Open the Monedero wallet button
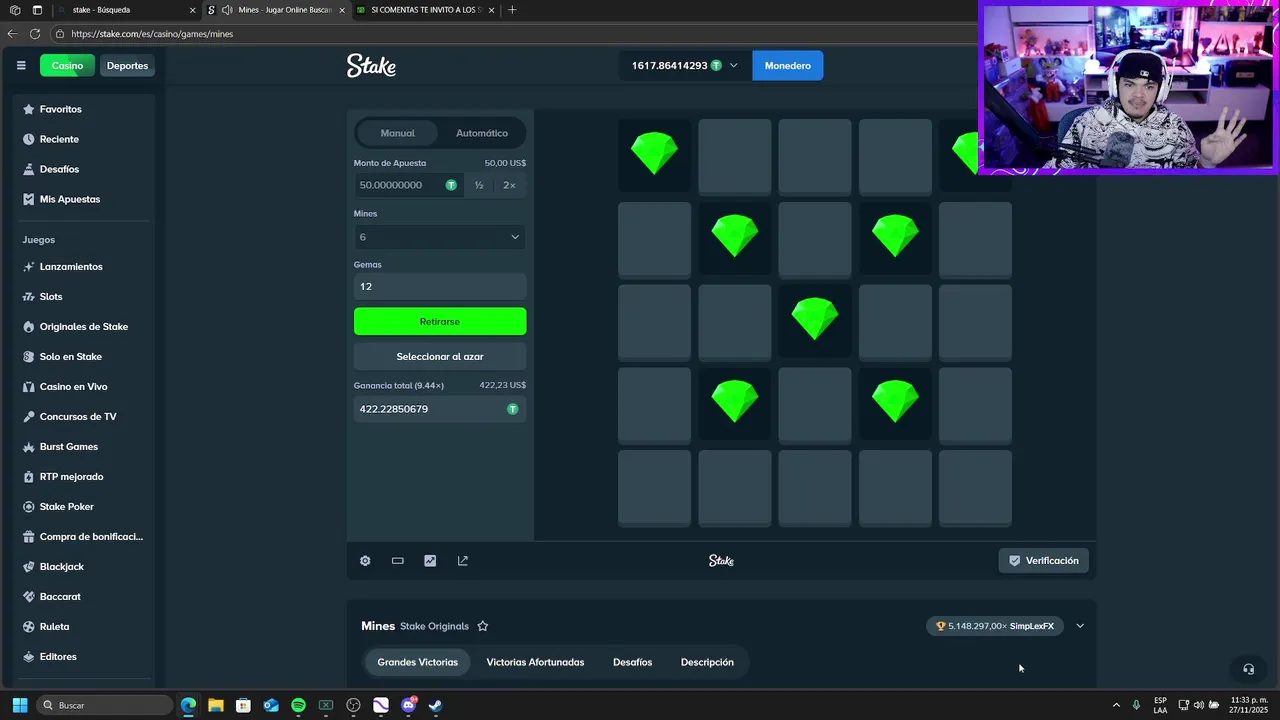1280x720 pixels. [788, 66]
